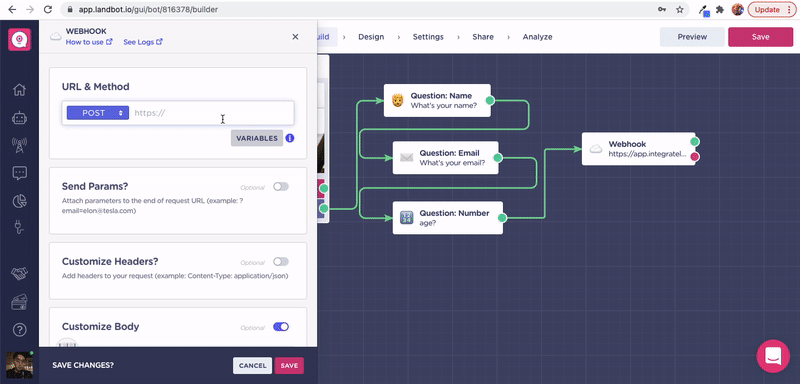Go to the Settings step
Viewport: 800px width, 384px height.
(428, 37)
